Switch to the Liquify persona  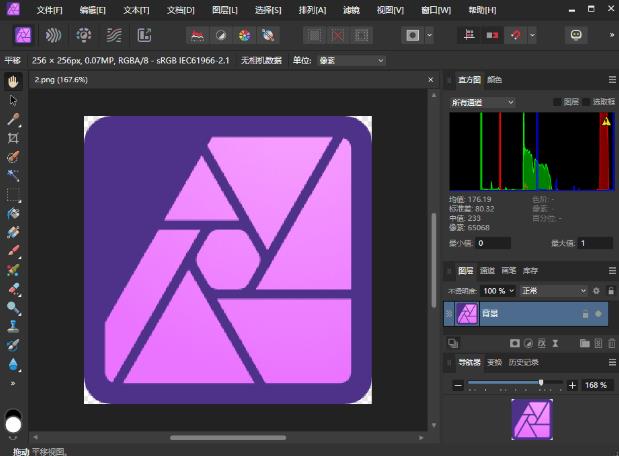coord(53,36)
